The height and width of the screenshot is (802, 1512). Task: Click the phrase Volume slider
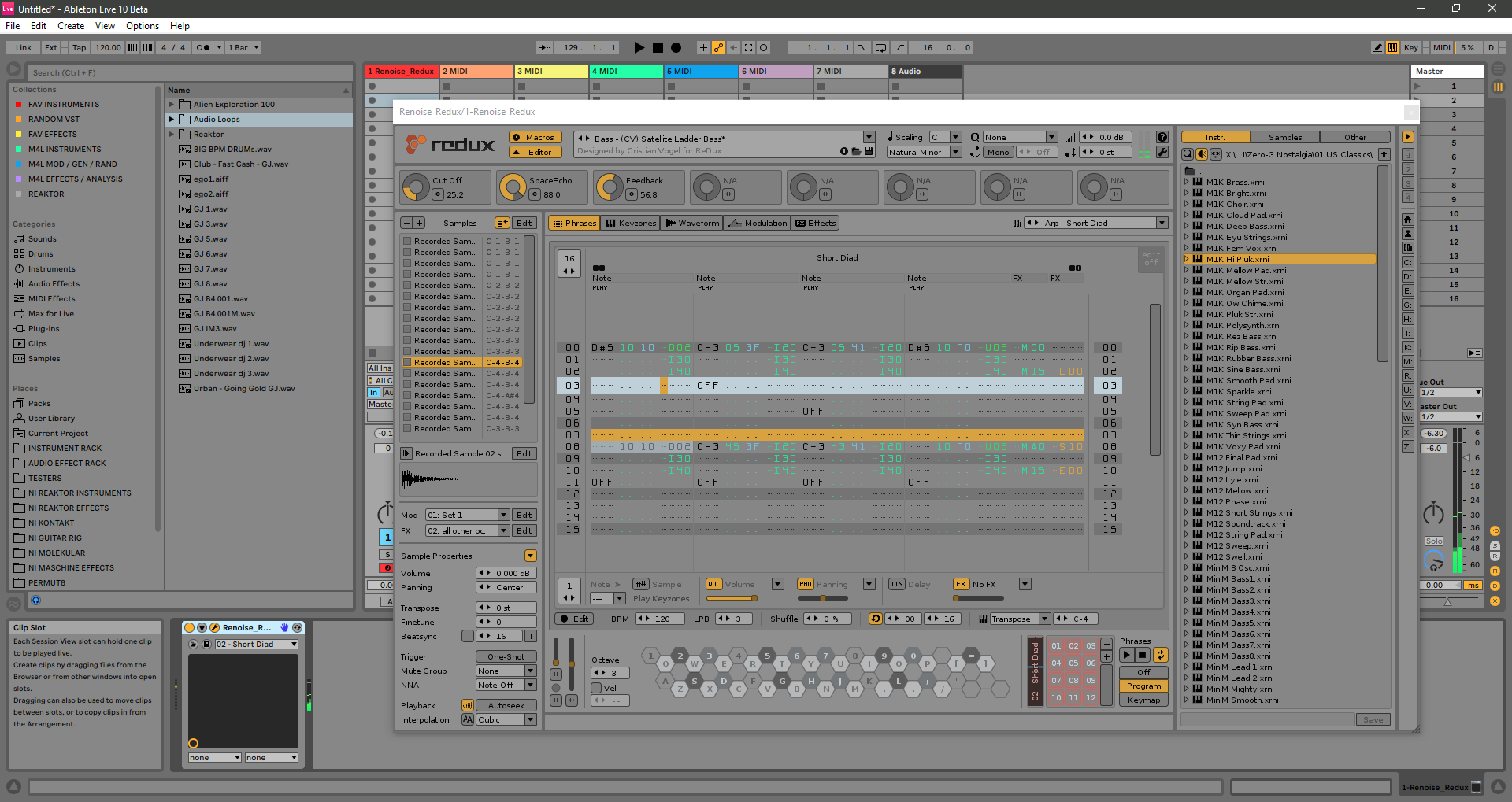point(732,598)
